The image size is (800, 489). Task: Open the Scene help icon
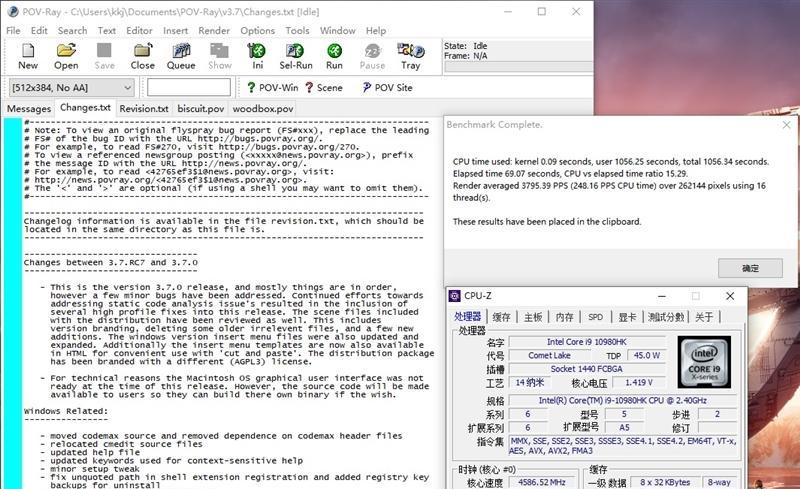pyautogui.click(x=323, y=88)
